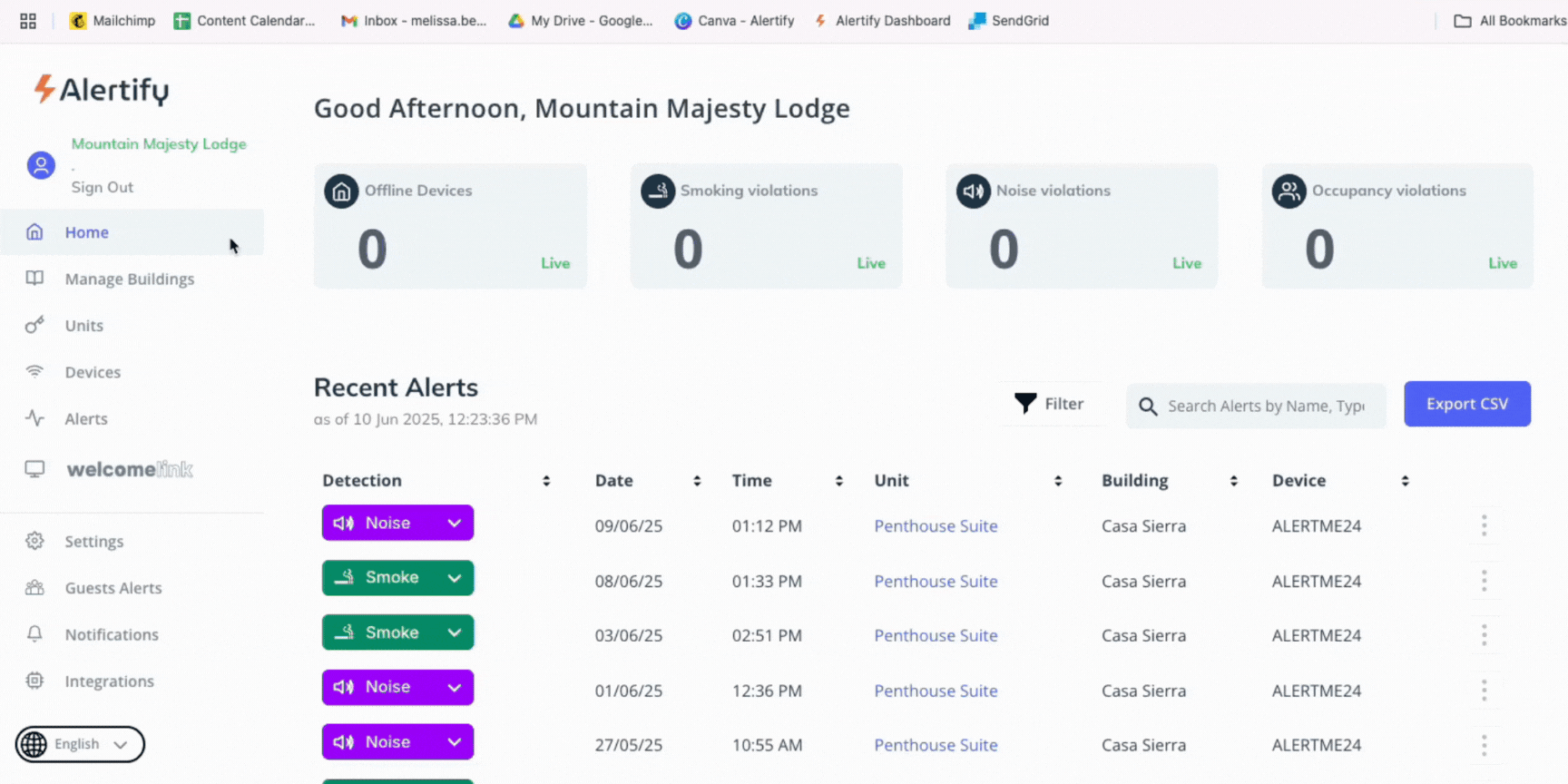Click the Search Alerts input field
Image resolution: width=1568 pixels, height=784 pixels.
[x=1265, y=406]
